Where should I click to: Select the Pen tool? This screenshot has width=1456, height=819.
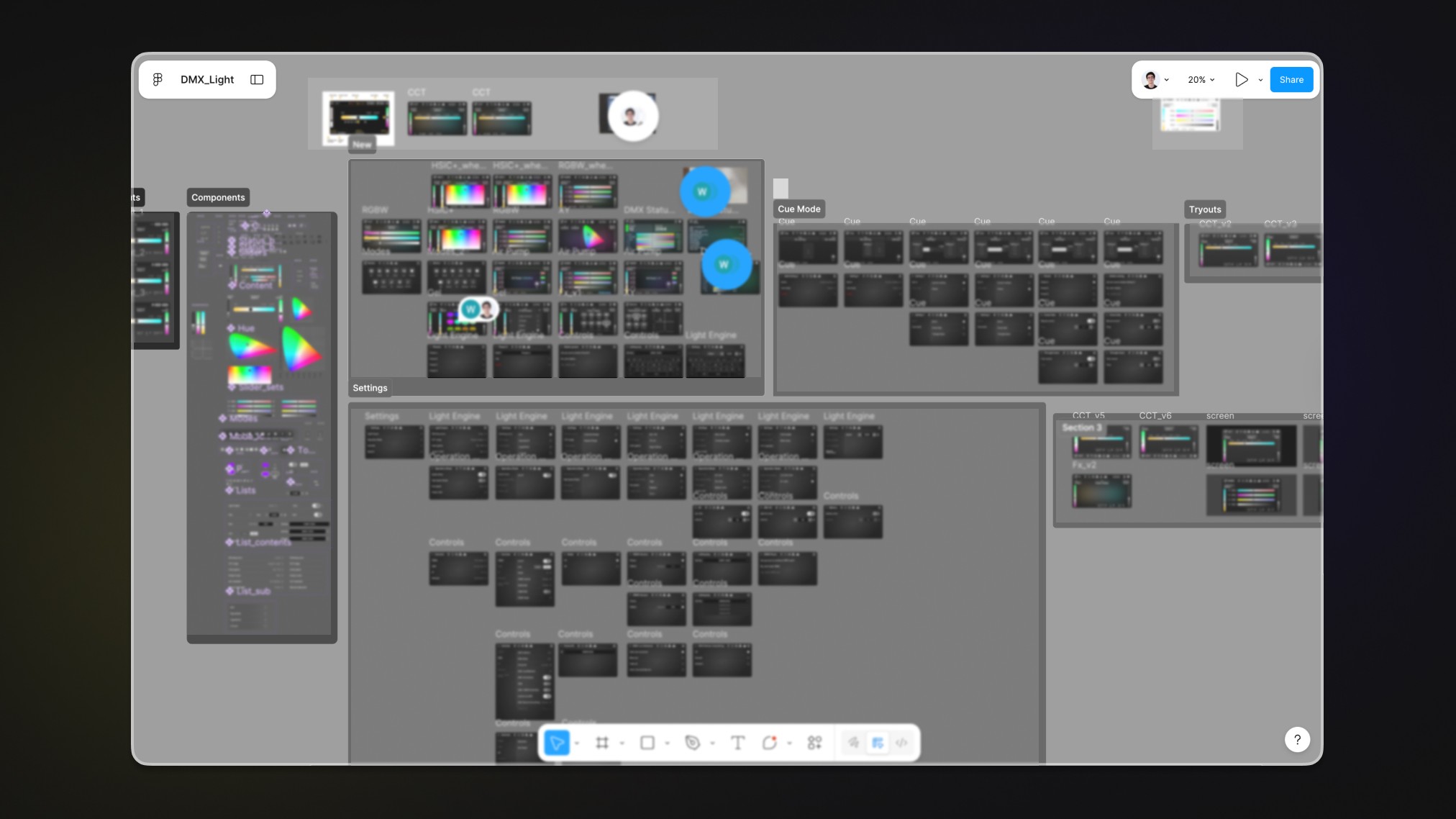692,743
